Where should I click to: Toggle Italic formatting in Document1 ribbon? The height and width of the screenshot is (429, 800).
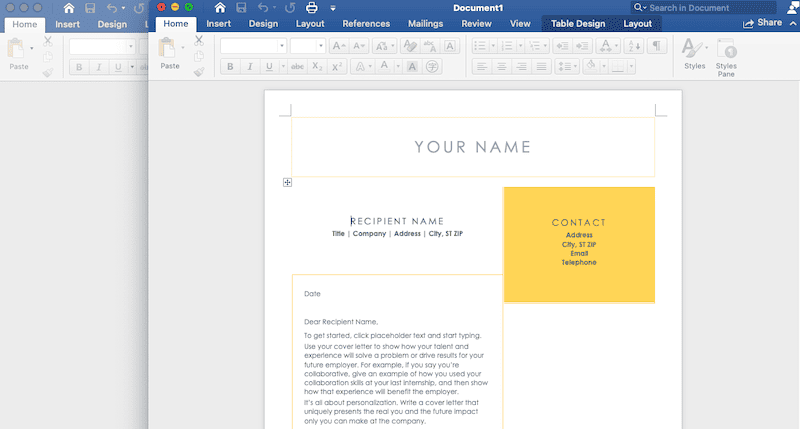click(x=249, y=67)
